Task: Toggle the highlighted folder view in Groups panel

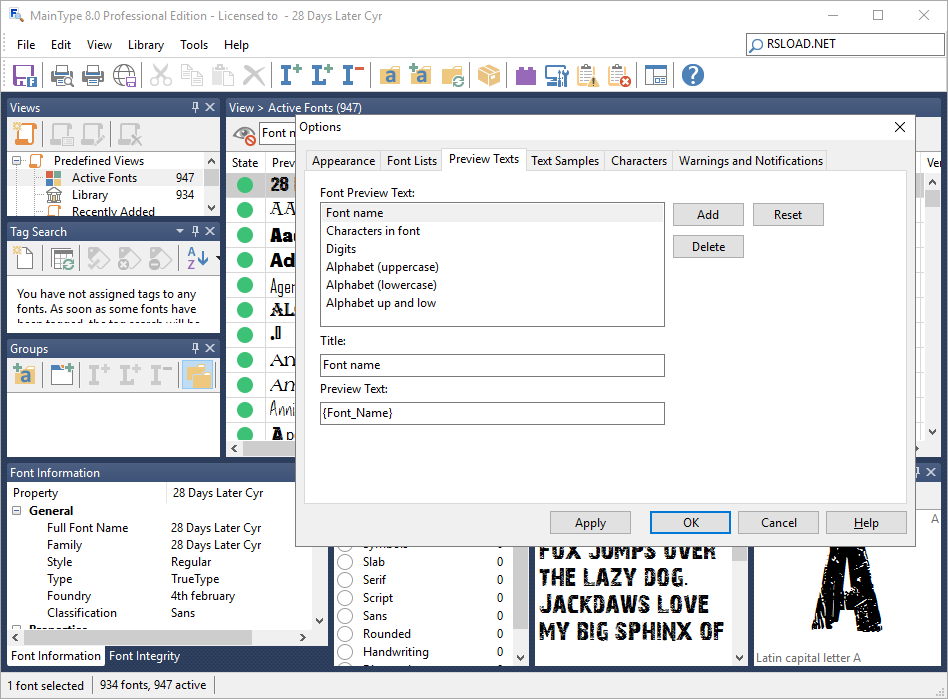Action: coord(198,375)
